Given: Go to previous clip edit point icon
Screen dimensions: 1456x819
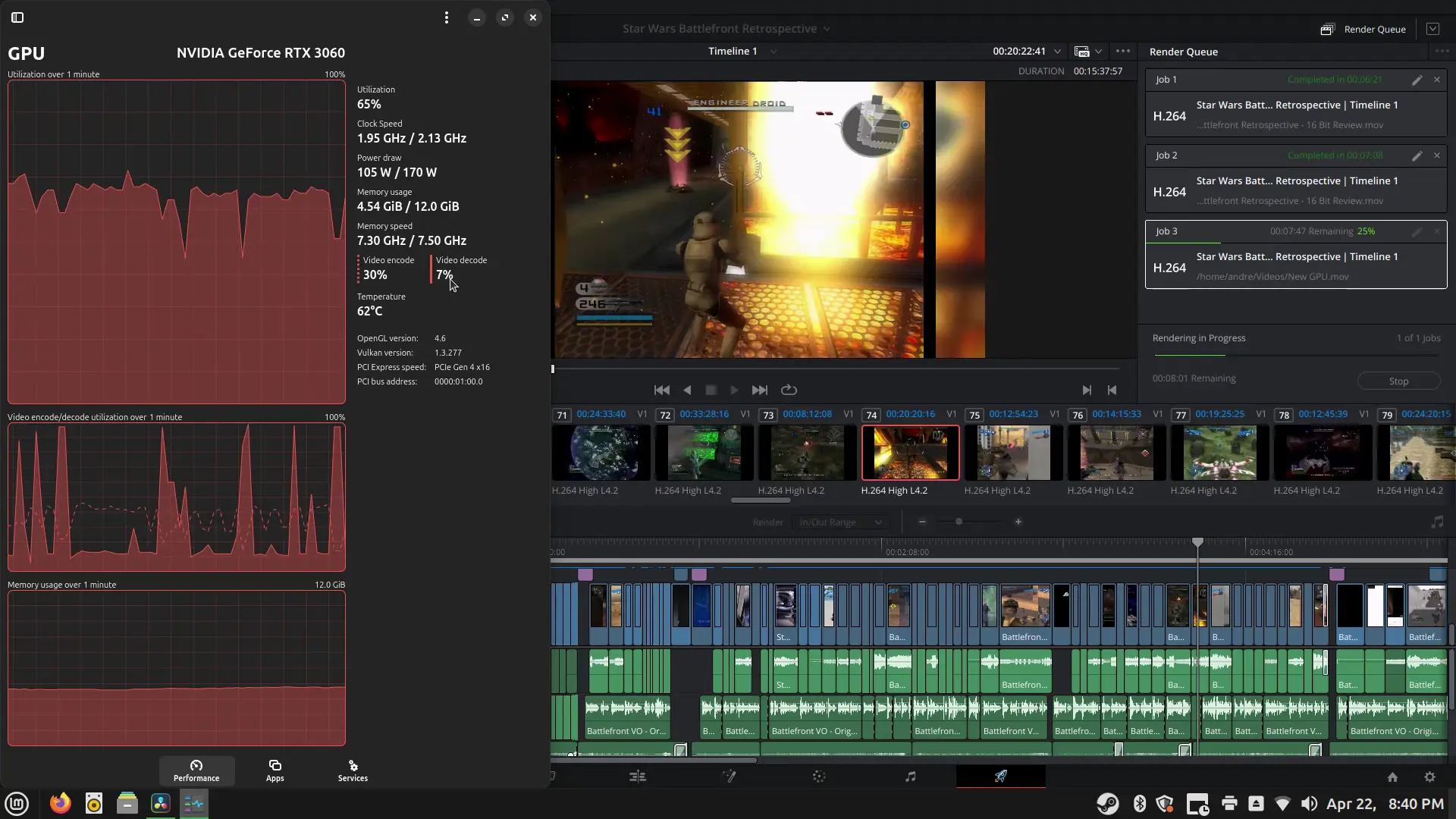Looking at the screenshot, I should 1112,390.
